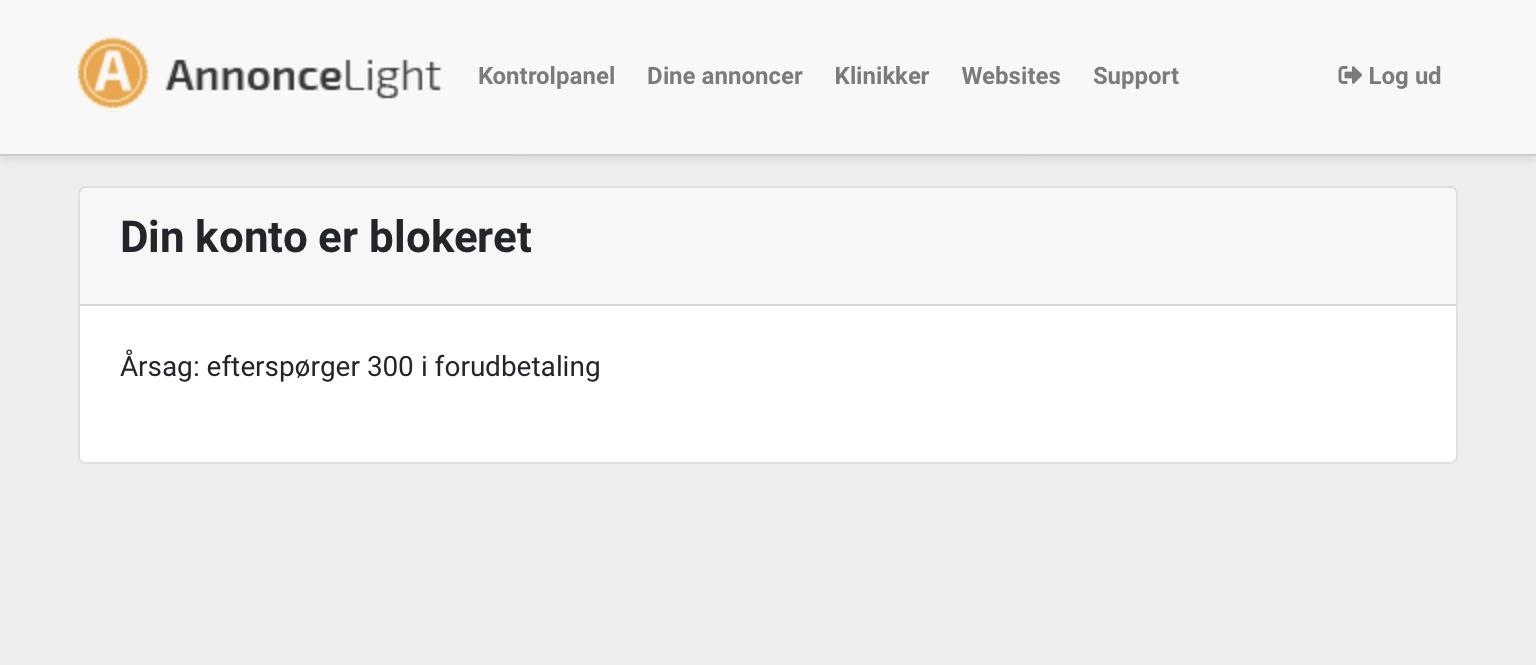
Task: Click the word blokeret in the heading
Action: coord(451,237)
